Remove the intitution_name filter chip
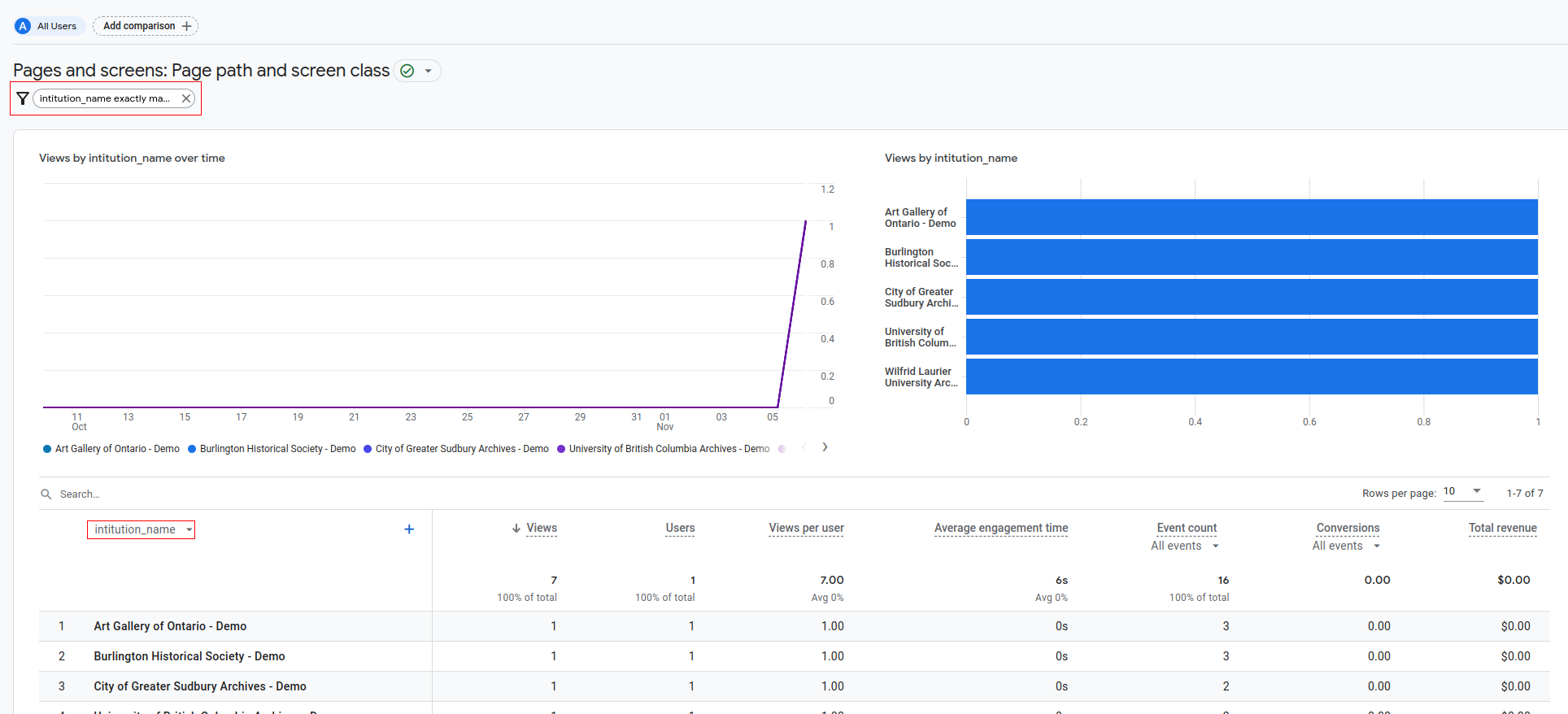 (x=186, y=98)
